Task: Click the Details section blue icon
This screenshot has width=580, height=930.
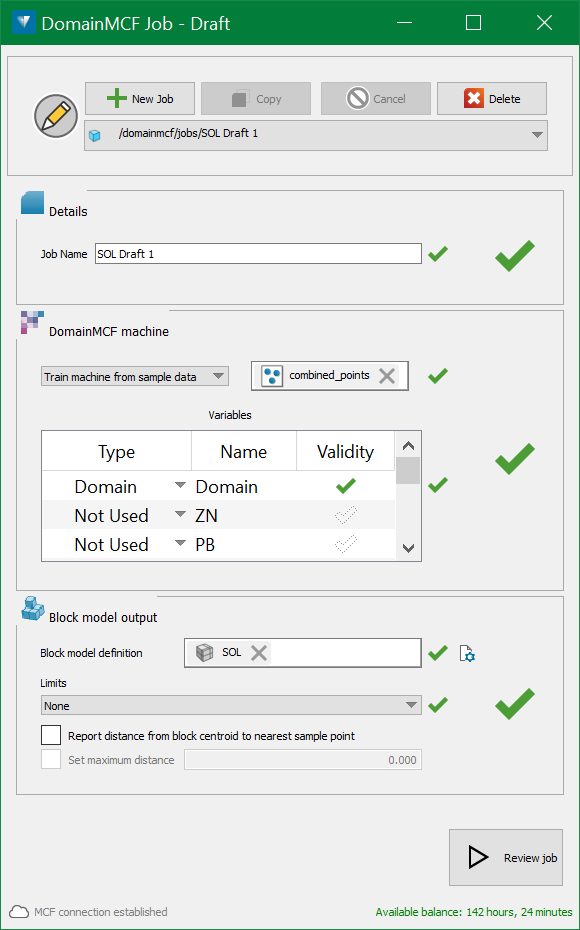Action: [33, 203]
